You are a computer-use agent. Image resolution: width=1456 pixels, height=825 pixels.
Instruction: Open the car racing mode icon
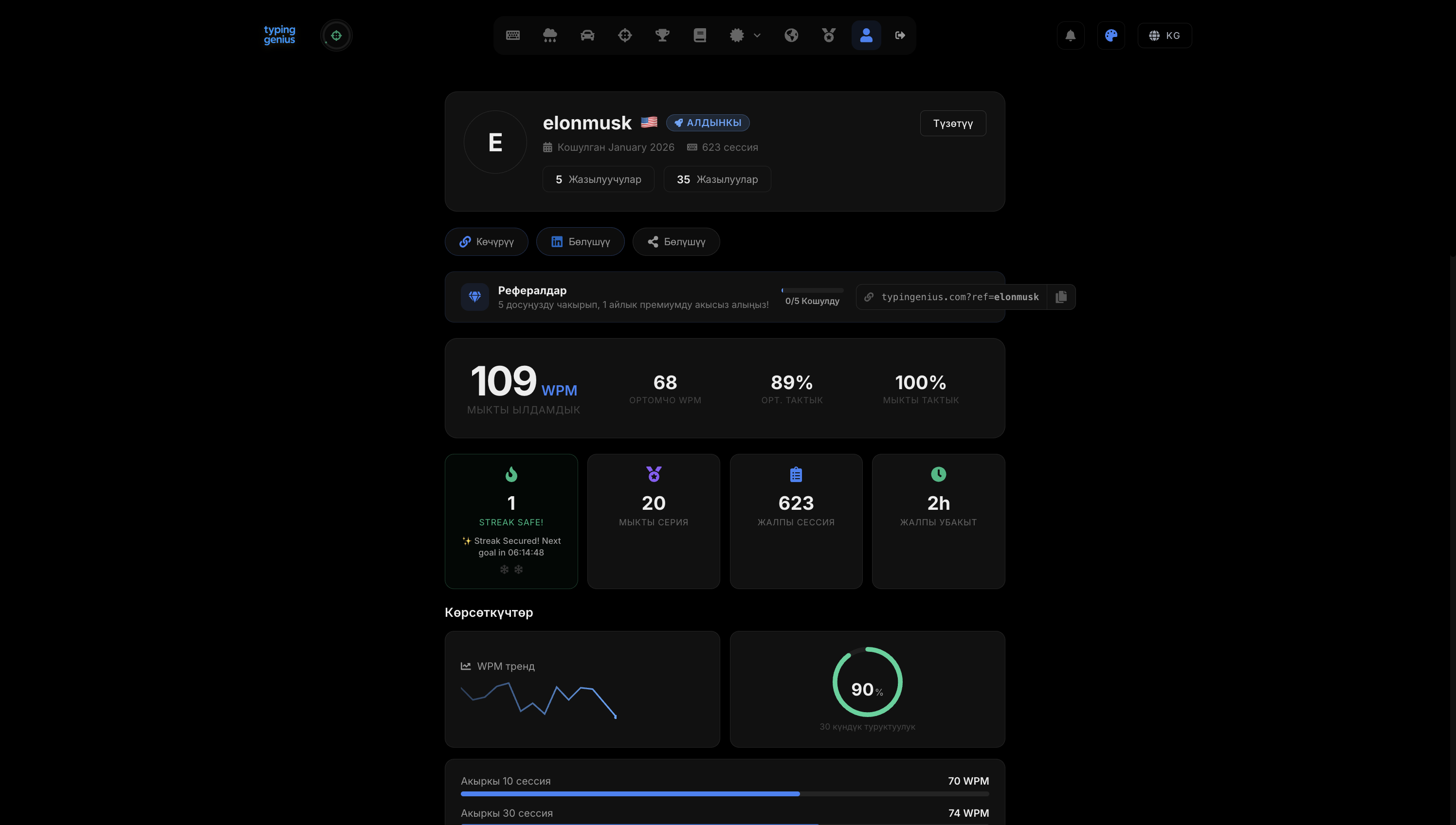pyautogui.click(x=587, y=35)
